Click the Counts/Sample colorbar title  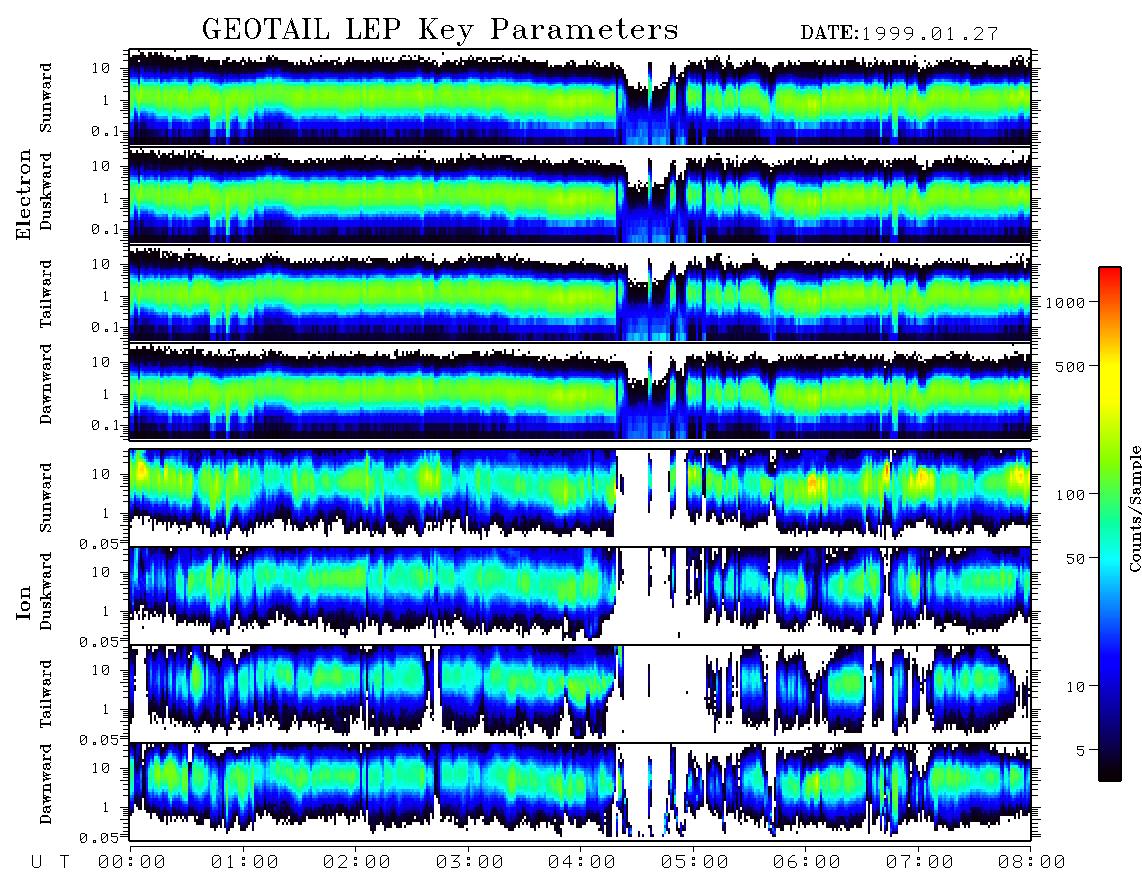(1135, 508)
